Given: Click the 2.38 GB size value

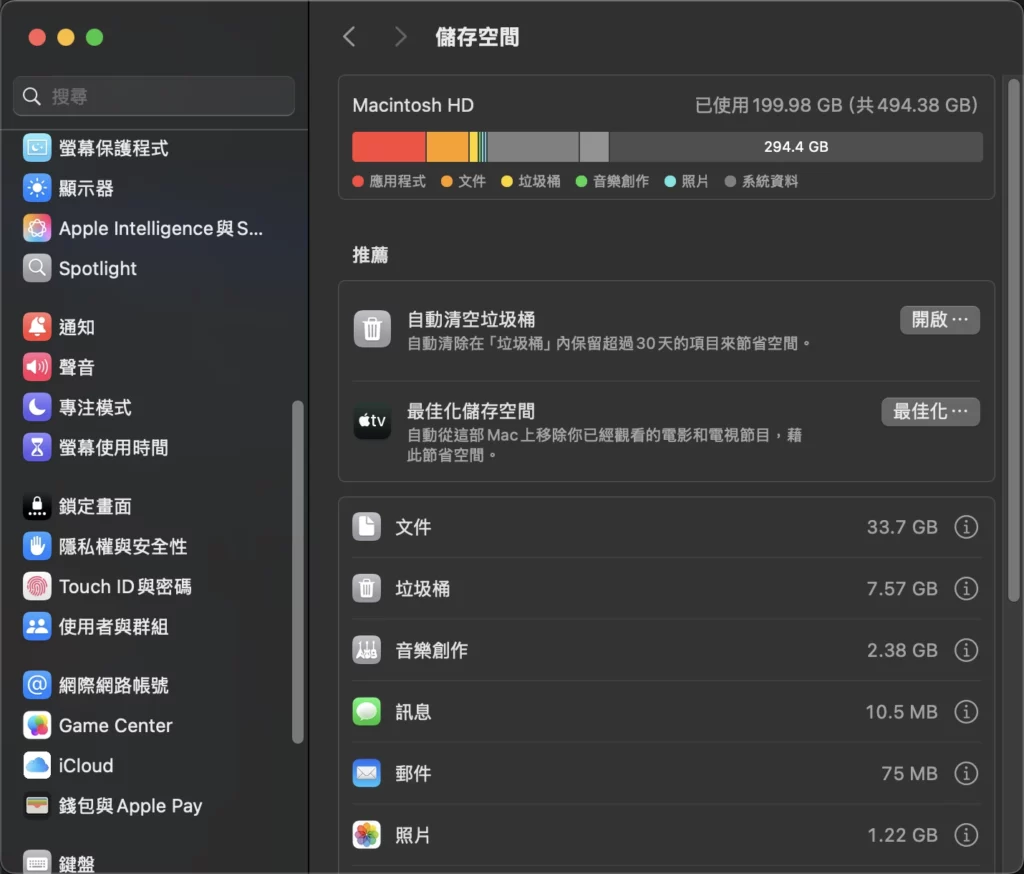Looking at the screenshot, I should click(x=902, y=651).
